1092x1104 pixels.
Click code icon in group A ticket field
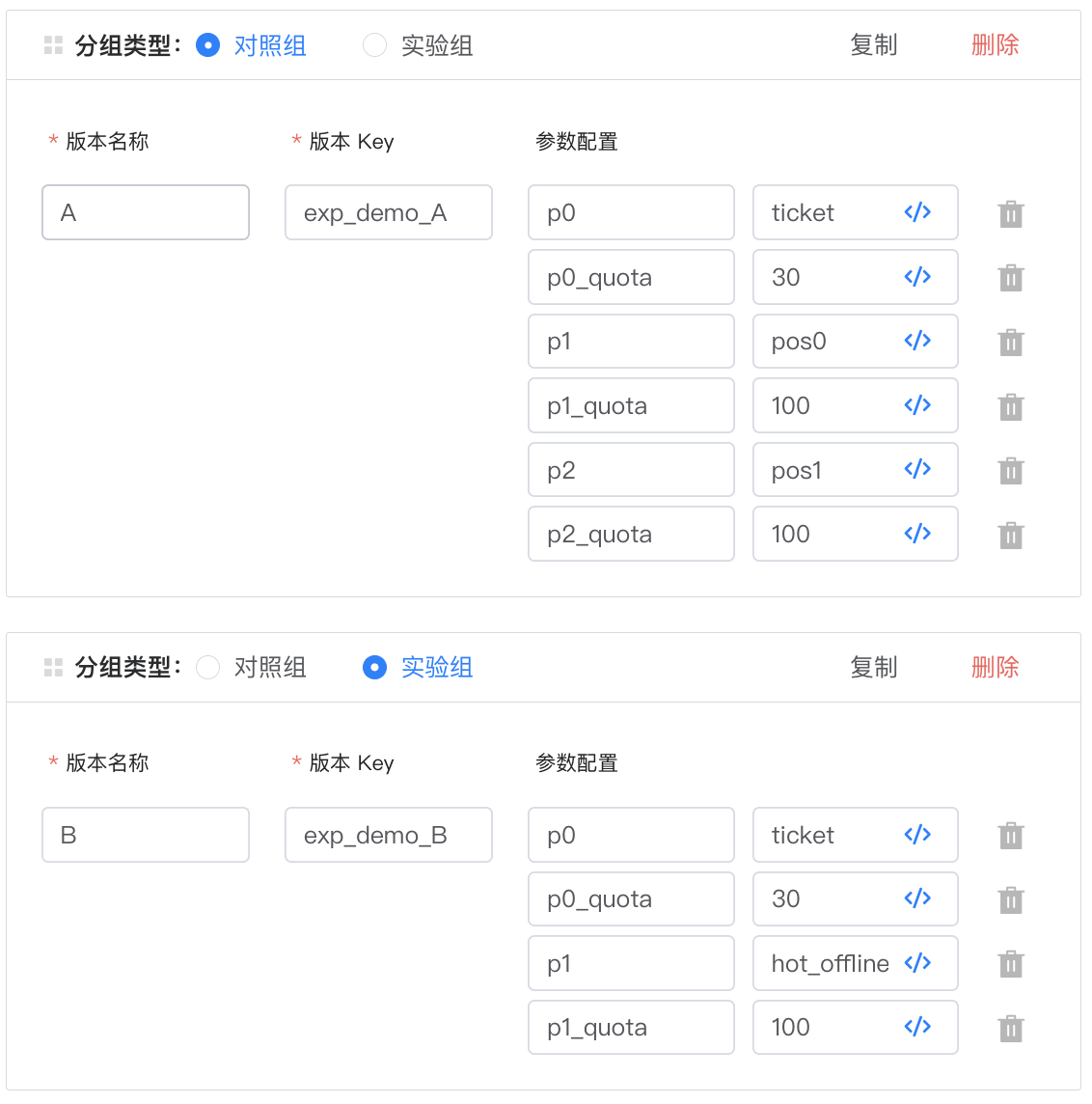(x=916, y=212)
